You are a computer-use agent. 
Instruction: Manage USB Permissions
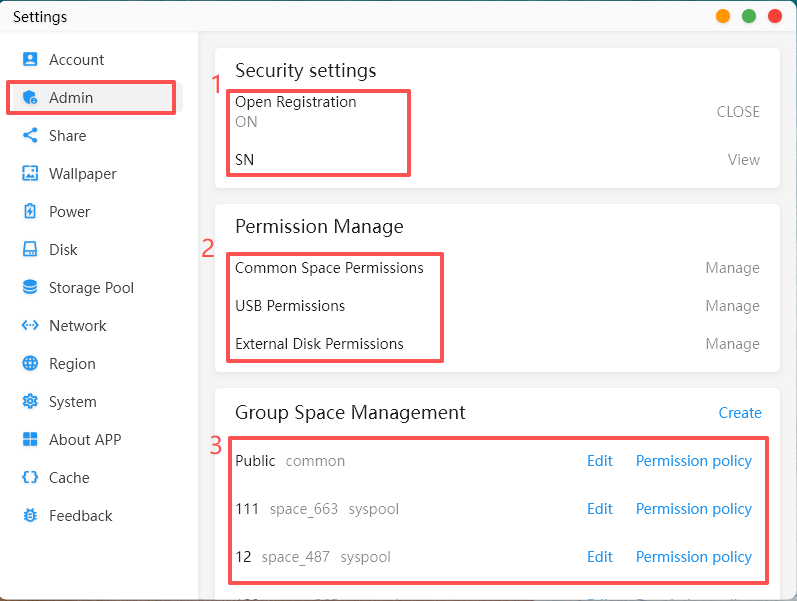coord(732,306)
